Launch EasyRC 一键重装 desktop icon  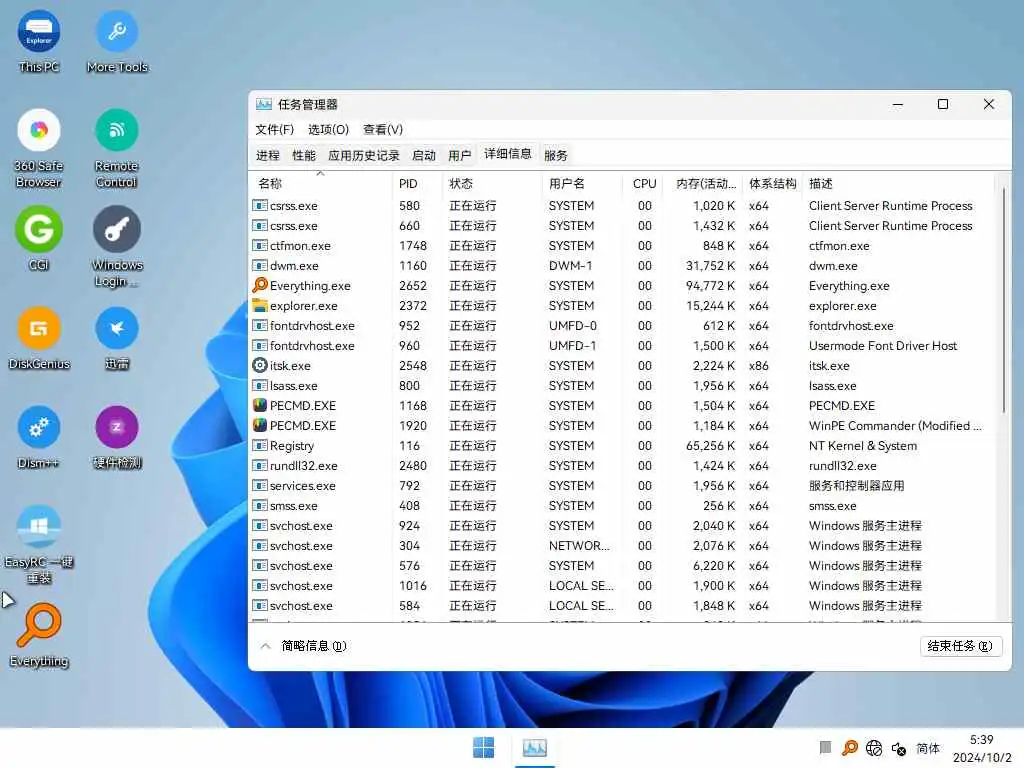click(39, 545)
